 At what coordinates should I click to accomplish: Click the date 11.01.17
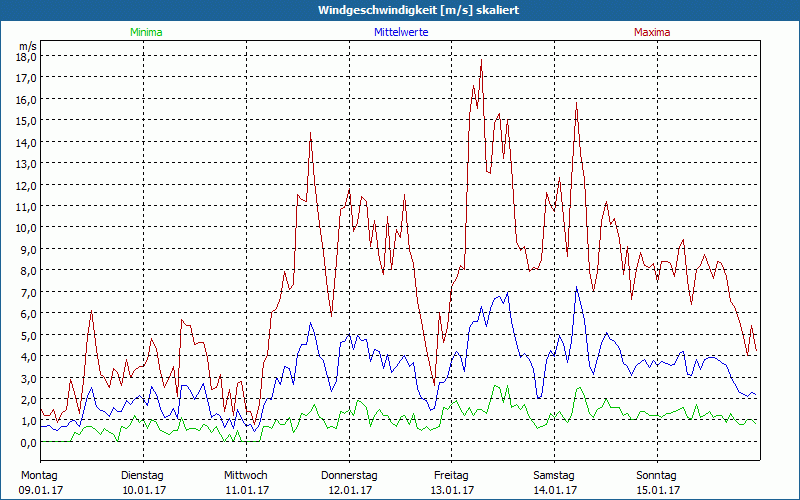(247, 490)
